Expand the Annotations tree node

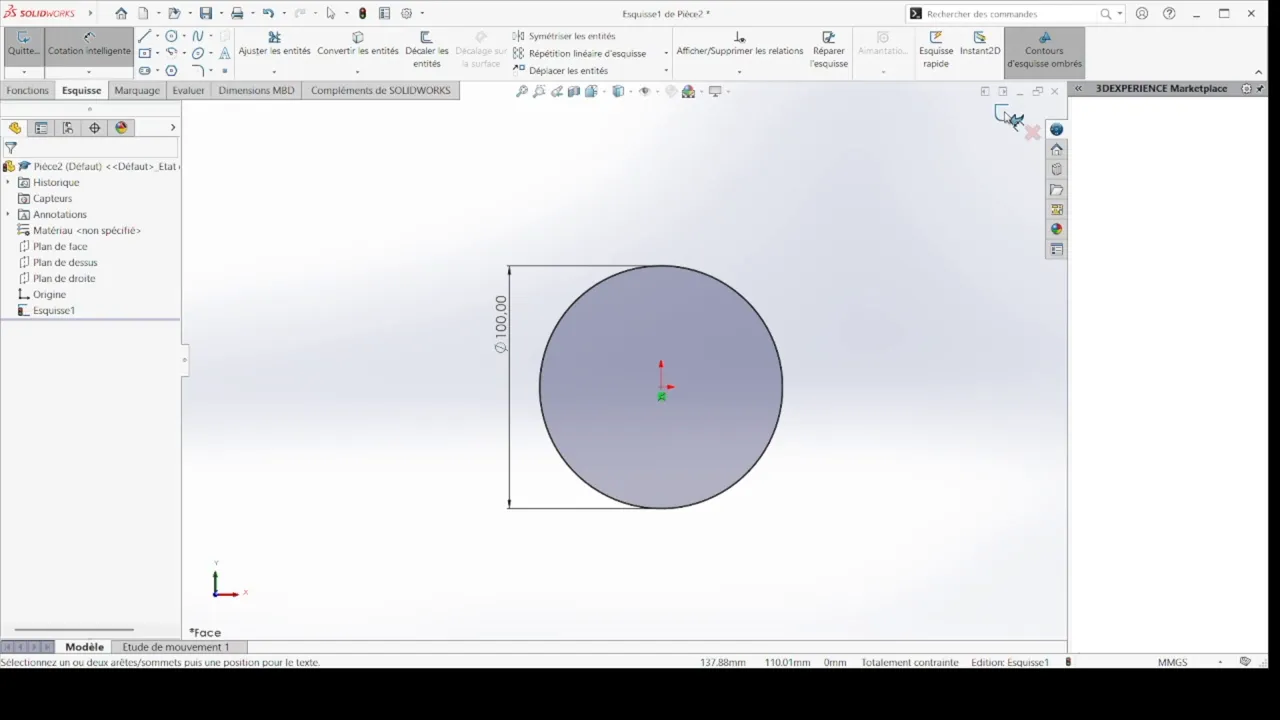[8, 214]
